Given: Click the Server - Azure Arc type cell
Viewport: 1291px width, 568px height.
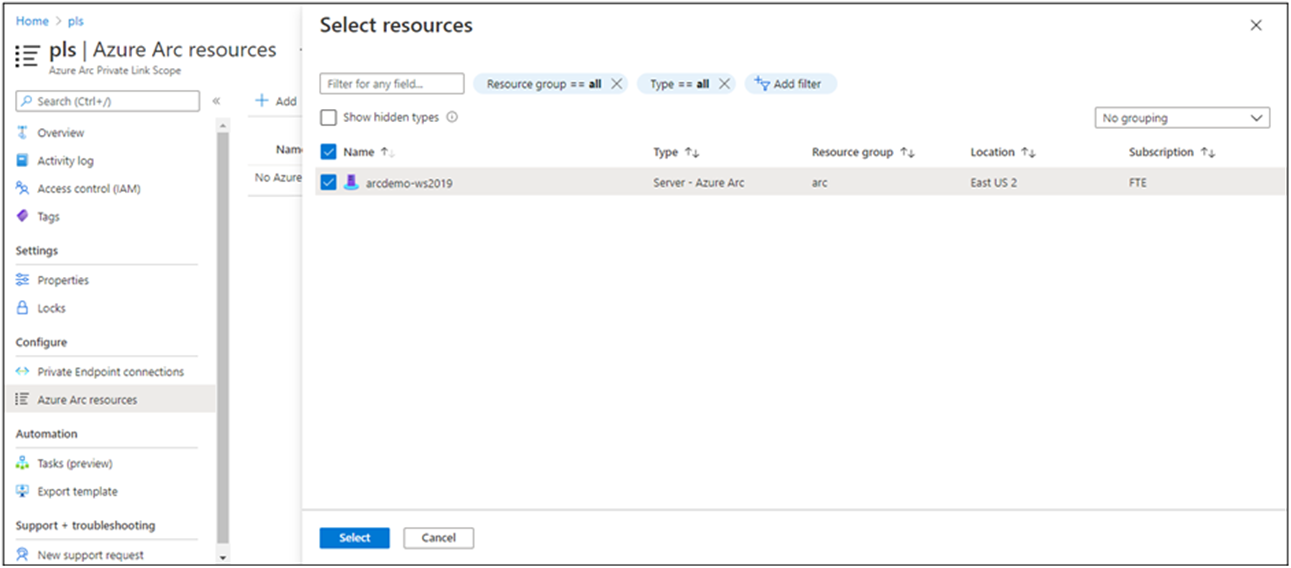Looking at the screenshot, I should (699, 183).
